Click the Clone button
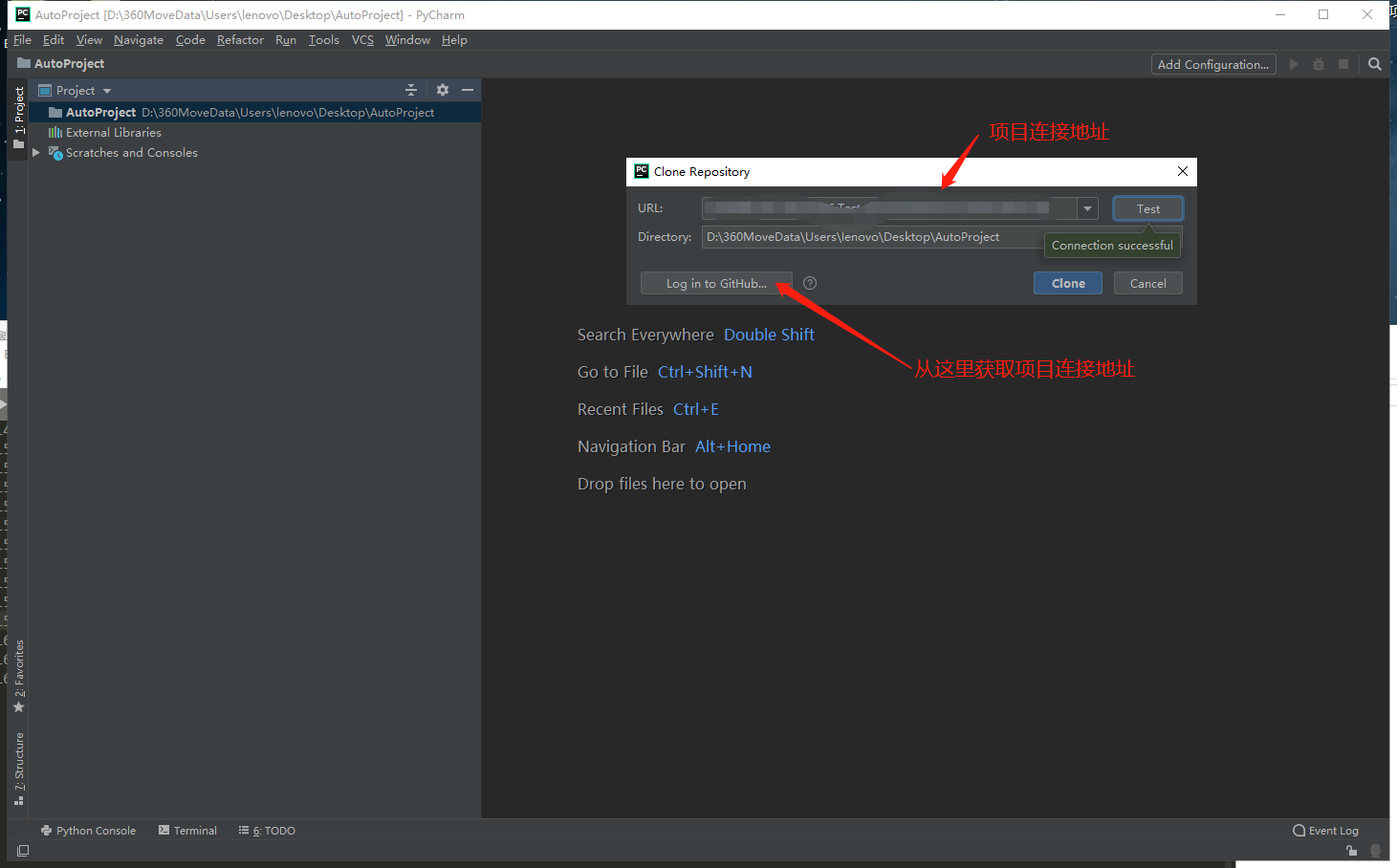 pos(1068,283)
